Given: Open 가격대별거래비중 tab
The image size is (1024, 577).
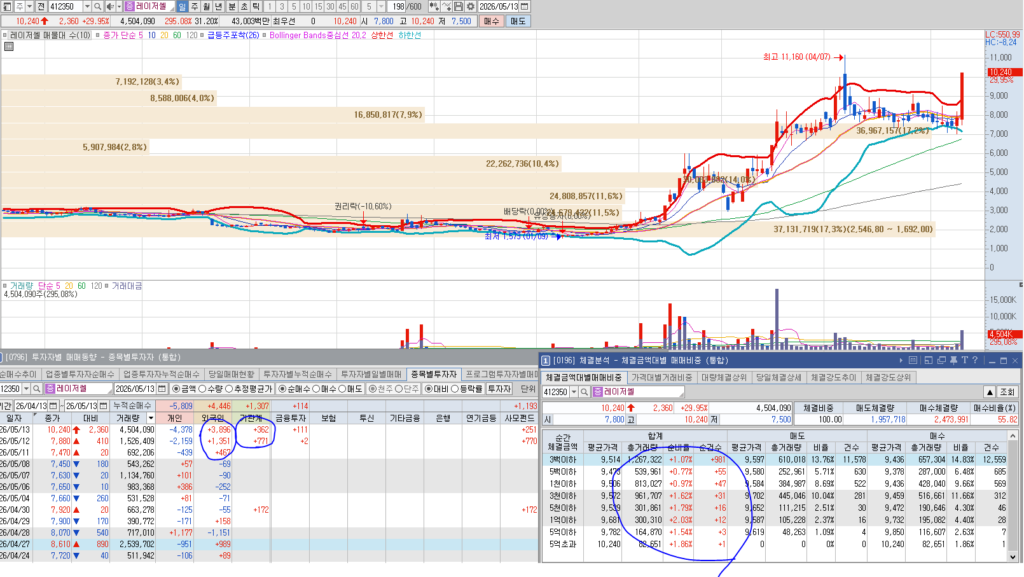Looking at the screenshot, I should coord(662,377).
